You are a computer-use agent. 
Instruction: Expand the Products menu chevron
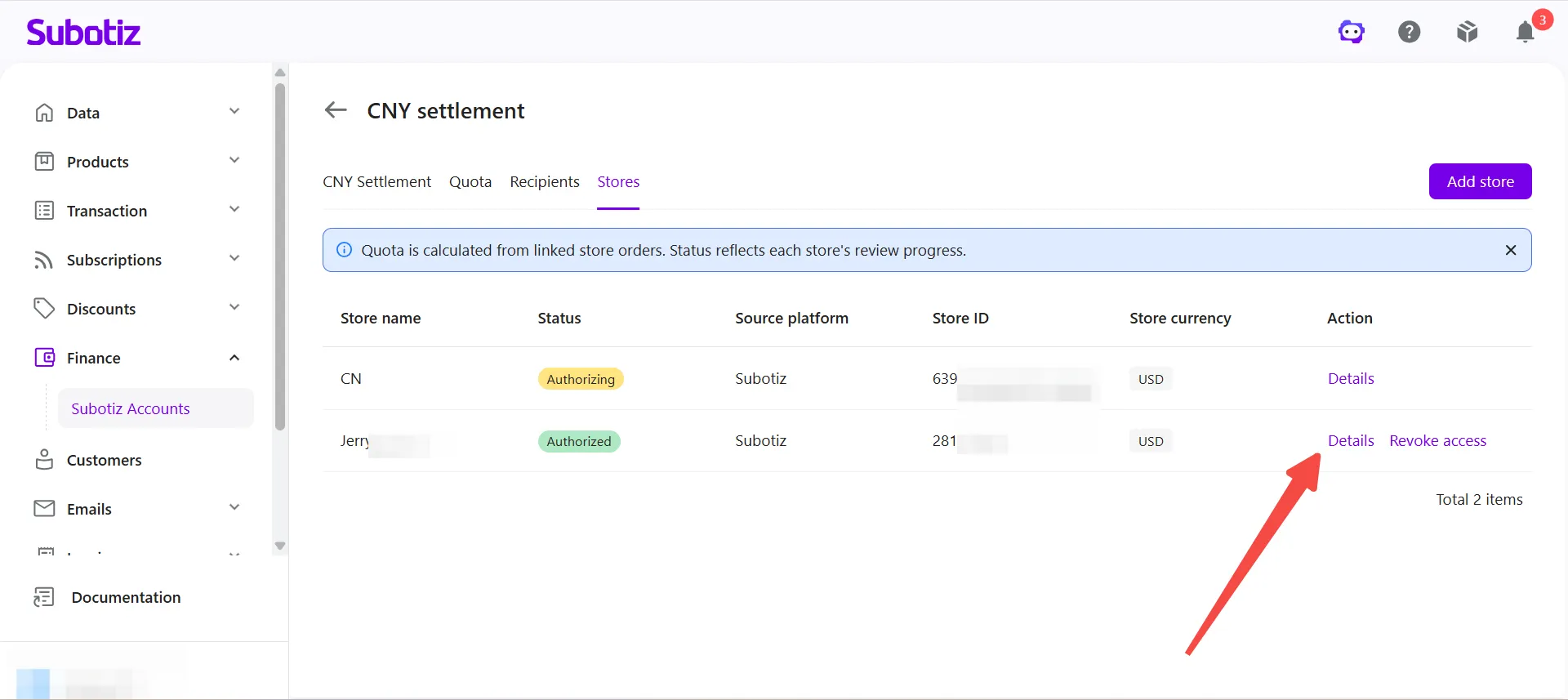coord(234,160)
